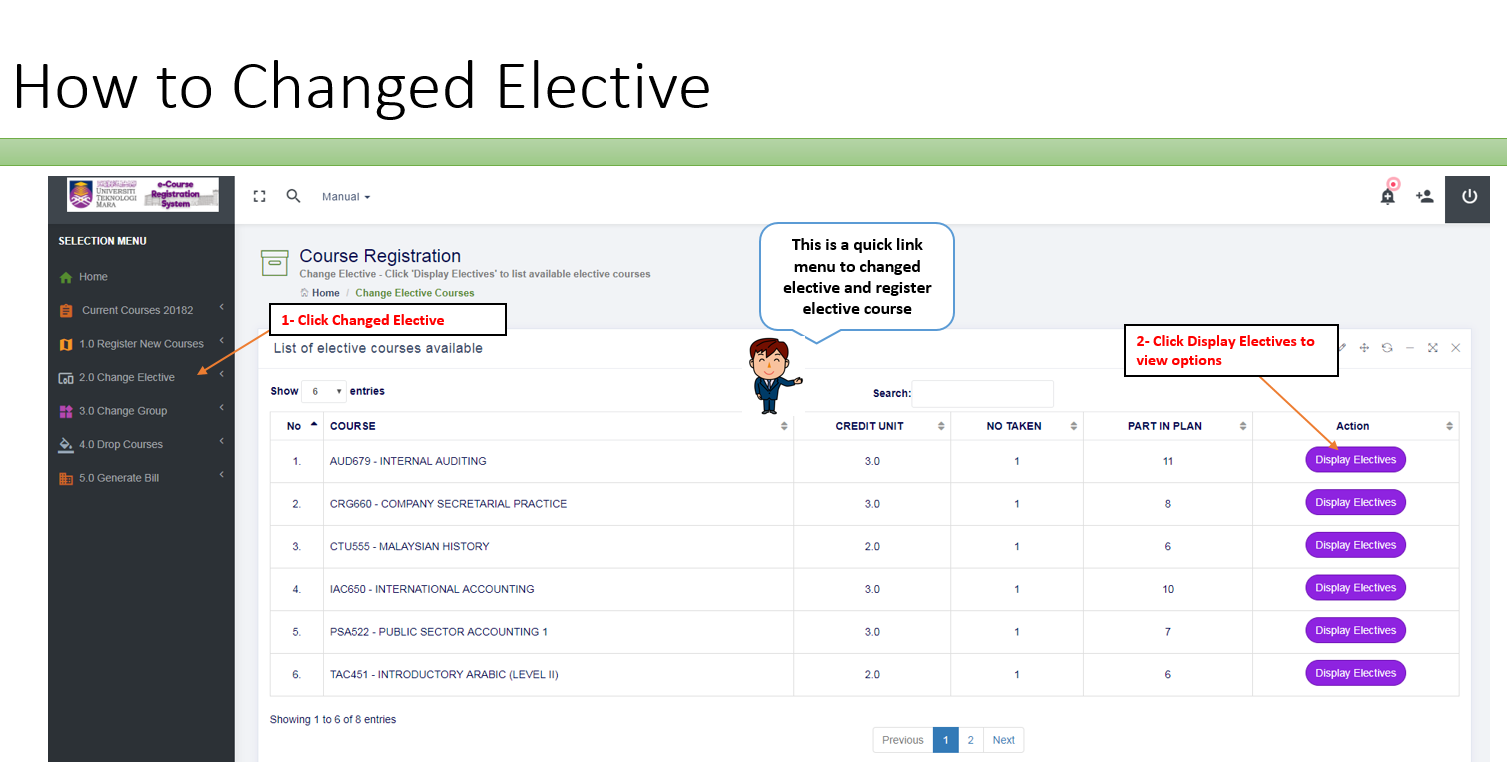Display electives for CTU555 Malaysian History
The height and width of the screenshot is (782, 1507).
1355,545
